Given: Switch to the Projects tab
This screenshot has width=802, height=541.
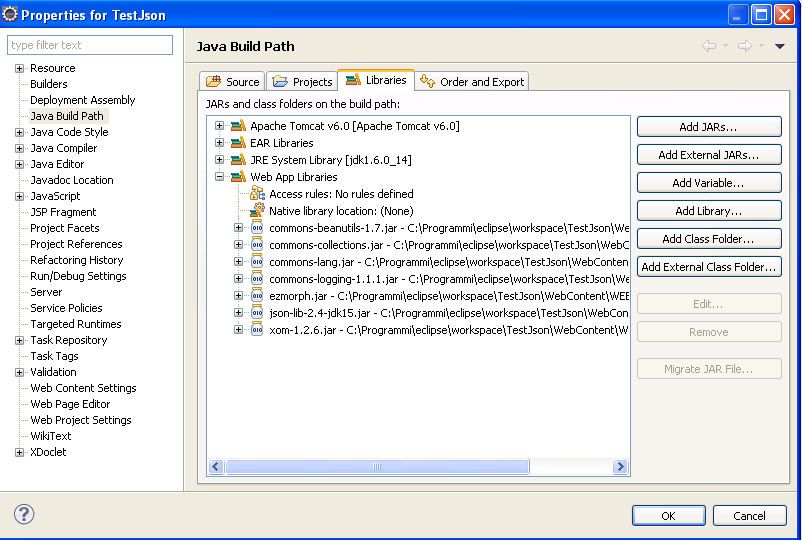Looking at the screenshot, I should point(302,81).
